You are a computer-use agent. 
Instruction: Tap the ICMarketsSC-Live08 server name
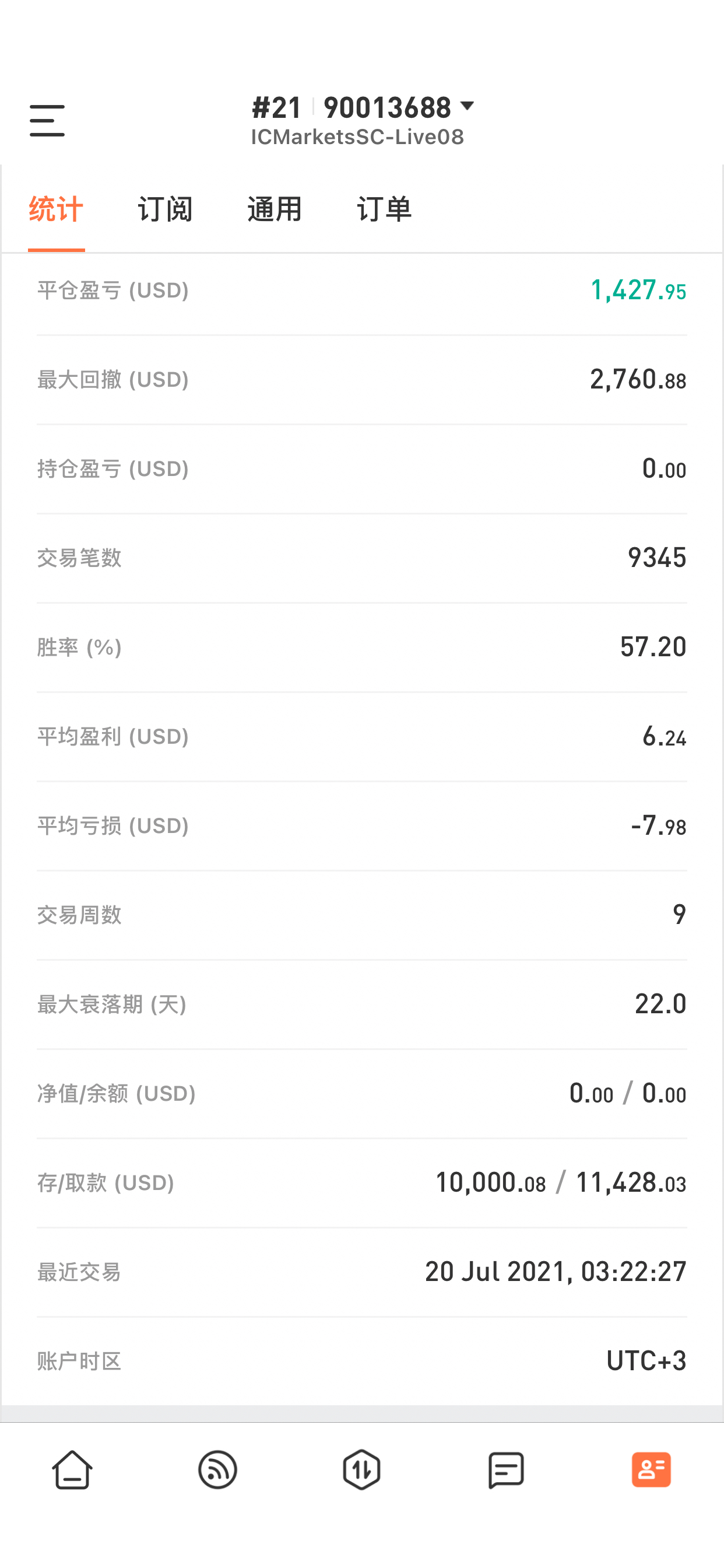coord(358,137)
